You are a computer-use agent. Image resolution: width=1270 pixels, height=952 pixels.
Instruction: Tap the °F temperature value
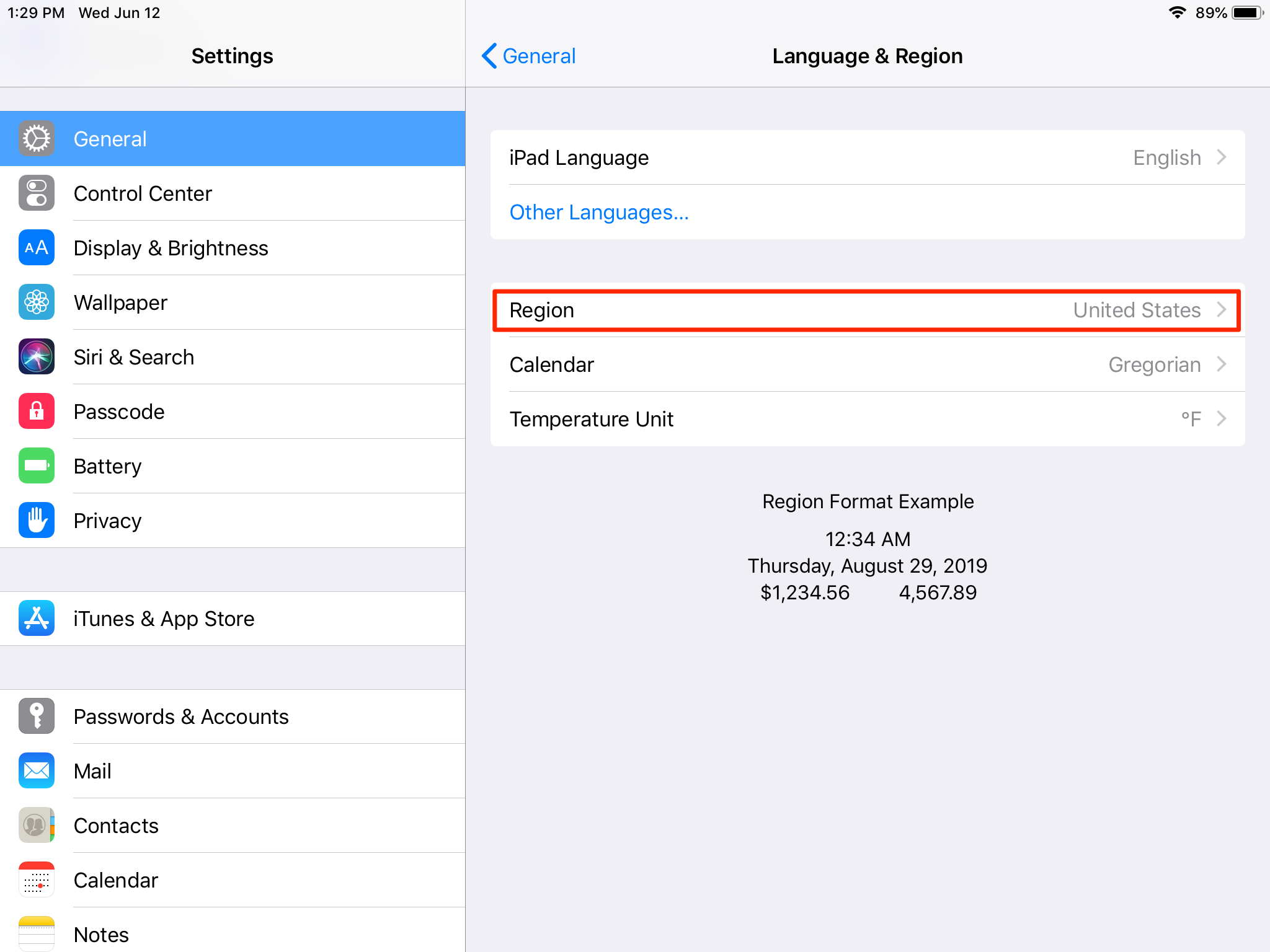point(1191,419)
